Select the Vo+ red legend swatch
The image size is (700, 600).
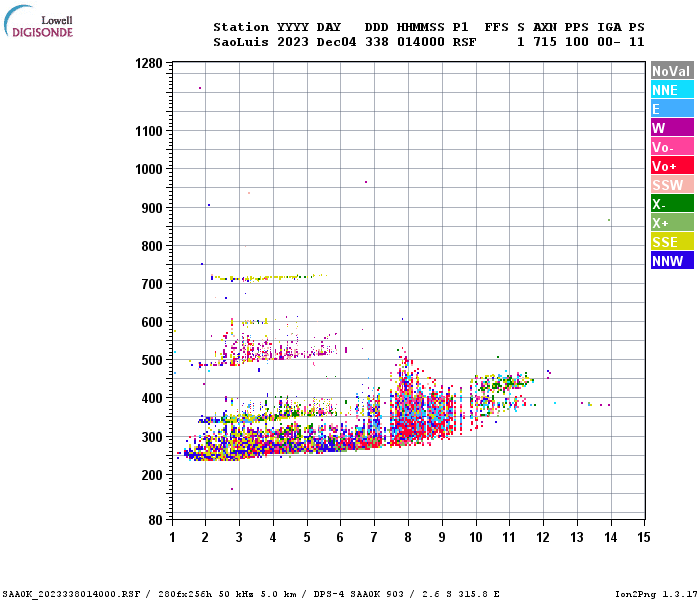coord(672,166)
